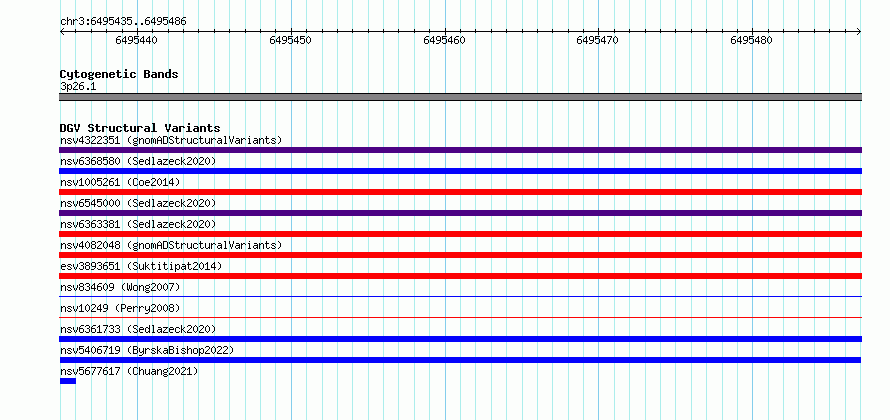
Task: Open the nsv834609 (Wong2007) label
Action: [120, 287]
